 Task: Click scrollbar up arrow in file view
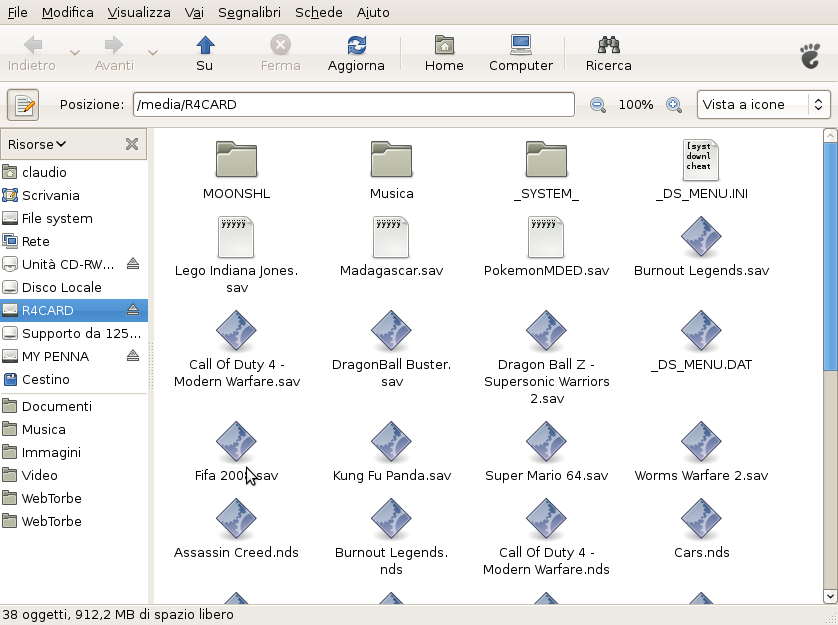coord(830,135)
